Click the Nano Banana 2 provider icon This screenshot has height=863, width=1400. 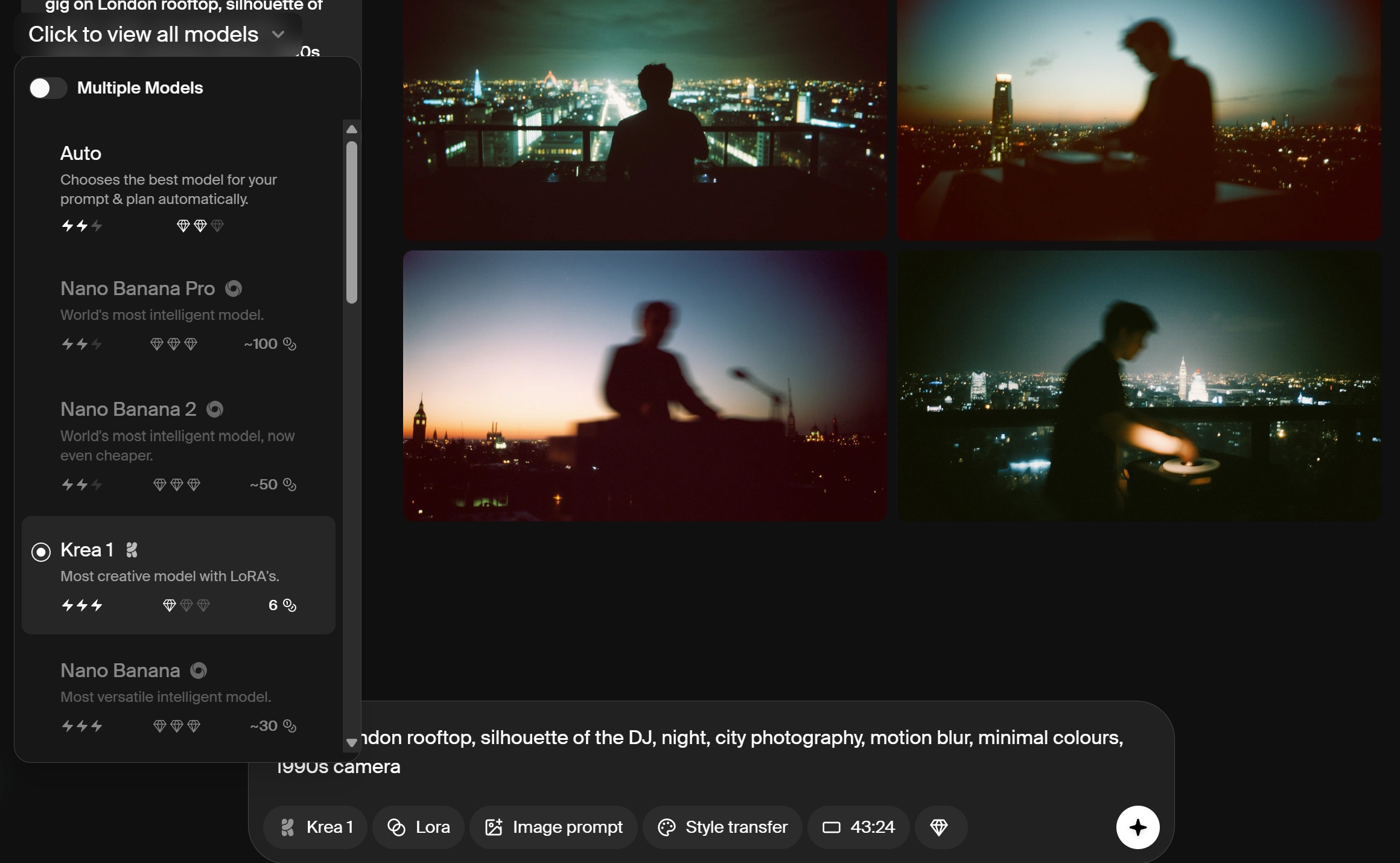[215, 409]
